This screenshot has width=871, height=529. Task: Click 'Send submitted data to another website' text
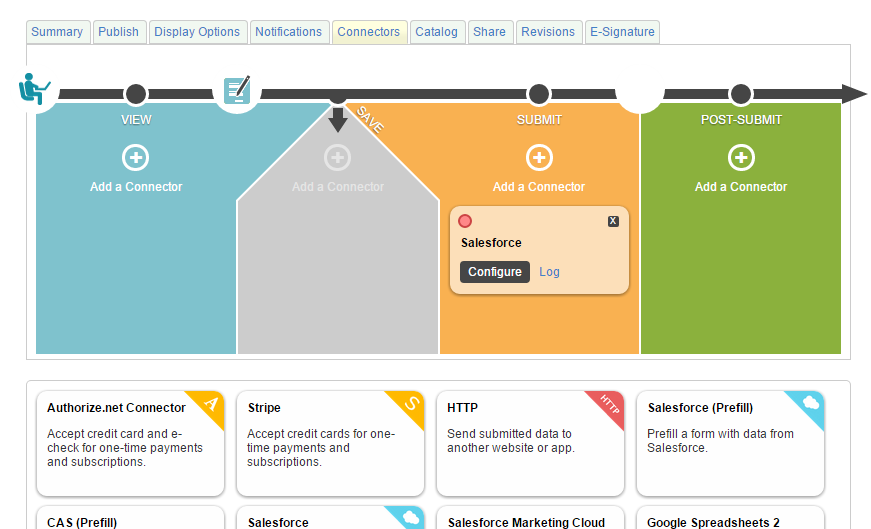(510, 441)
